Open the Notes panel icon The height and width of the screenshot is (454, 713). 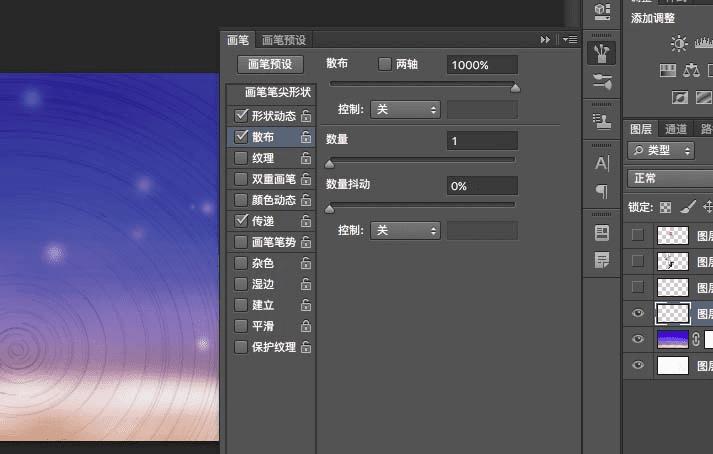coord(602,260)
